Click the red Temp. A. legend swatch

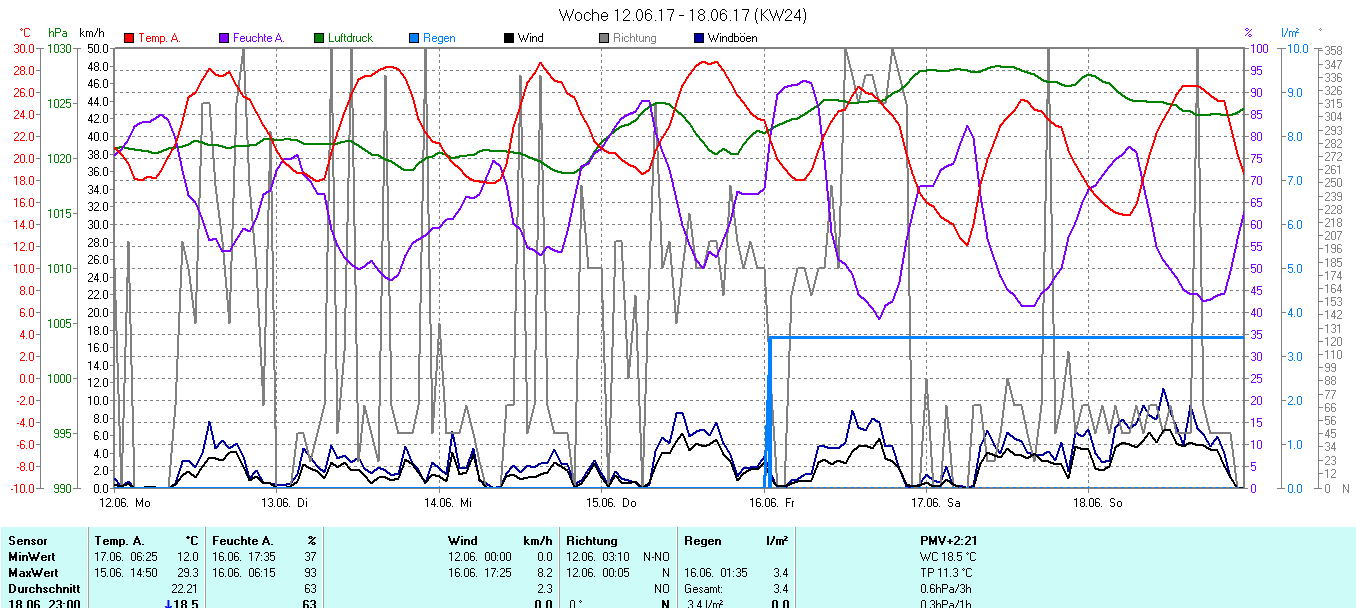tap(129, 38)
